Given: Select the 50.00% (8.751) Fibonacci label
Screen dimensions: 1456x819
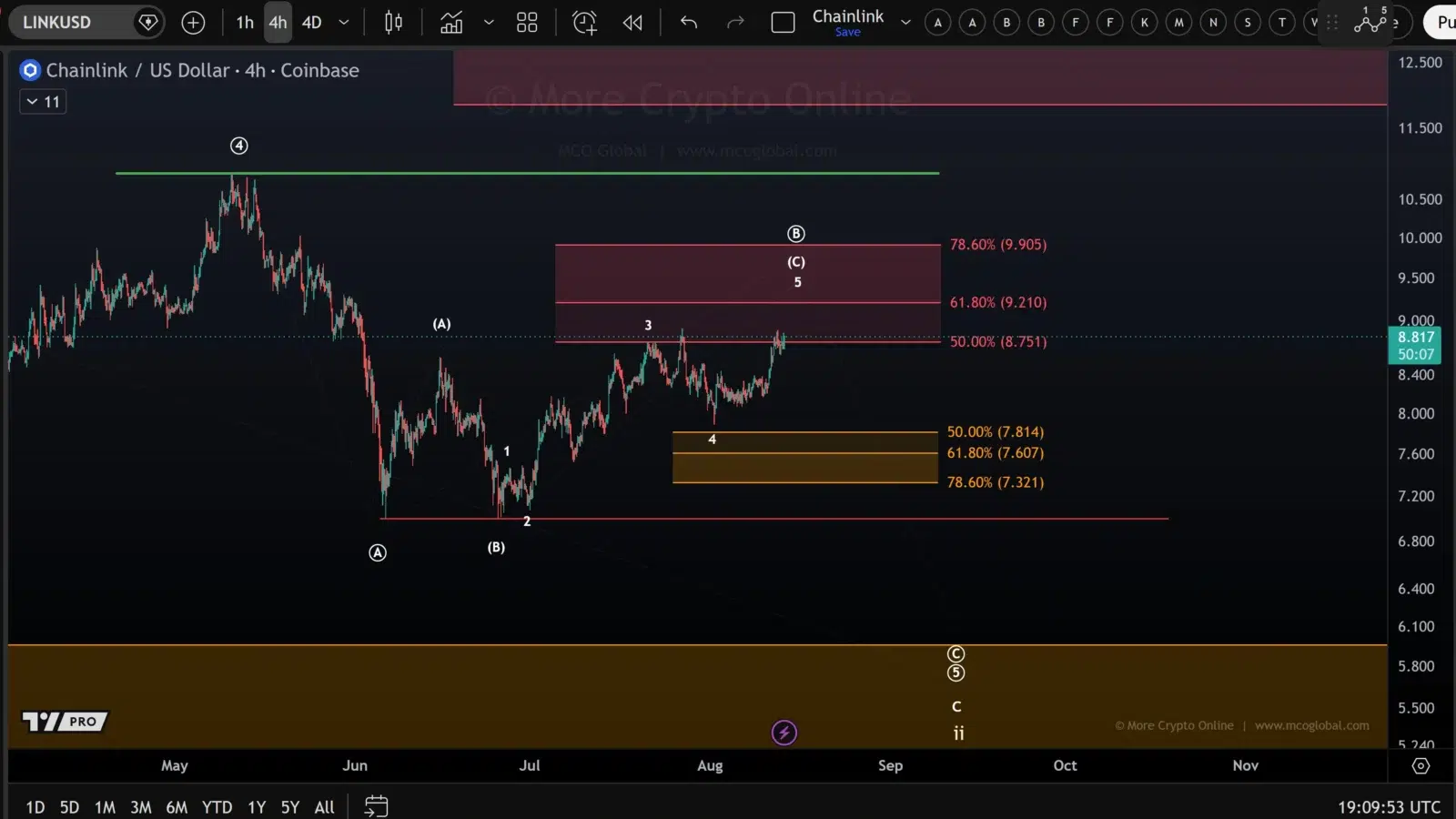Looking at the screenshot, I should pyautogui.click(x=998, y=342).
